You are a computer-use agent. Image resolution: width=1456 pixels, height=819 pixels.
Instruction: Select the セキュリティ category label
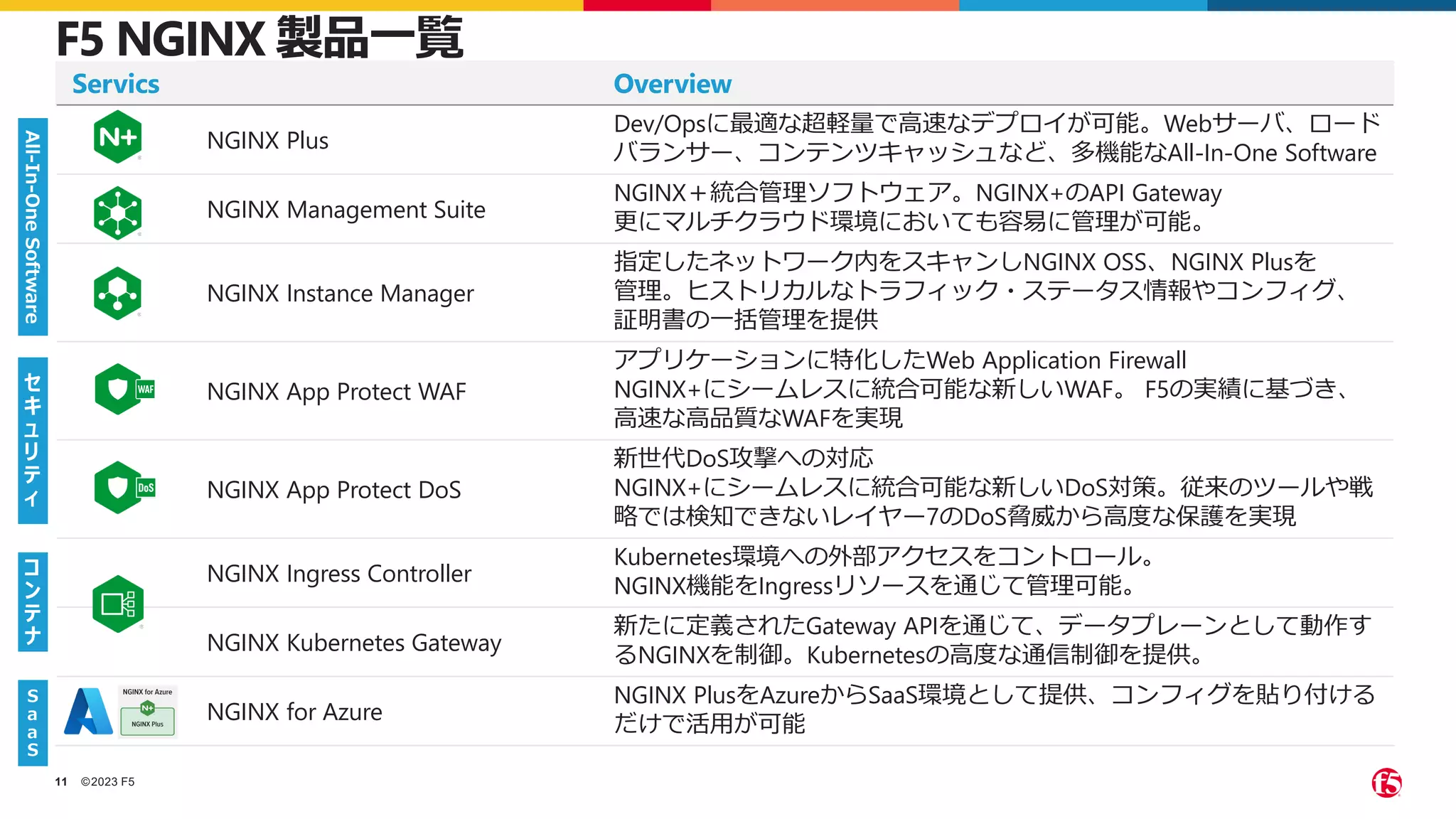[33, 440]
